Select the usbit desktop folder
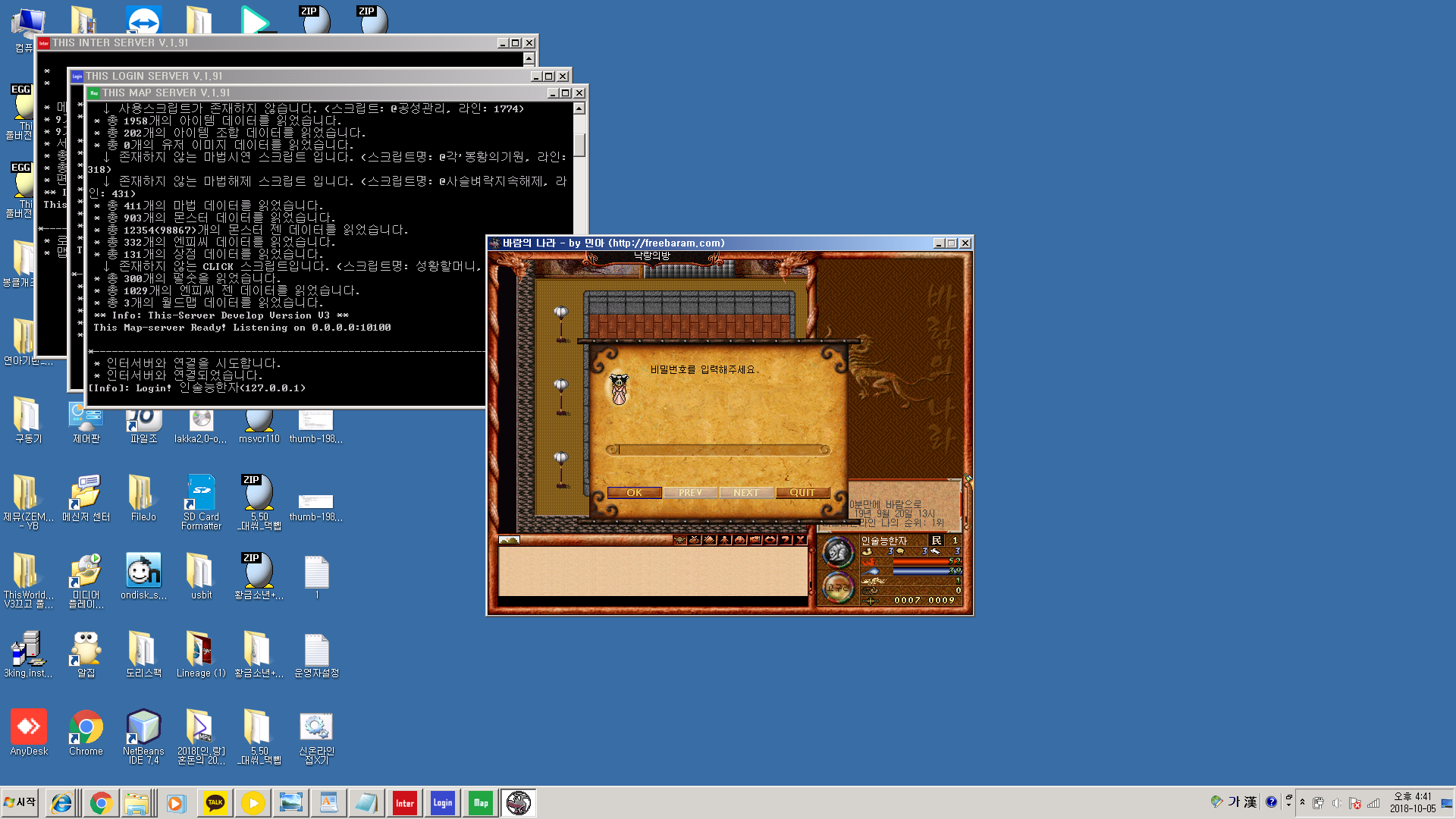 pos(201,576)
